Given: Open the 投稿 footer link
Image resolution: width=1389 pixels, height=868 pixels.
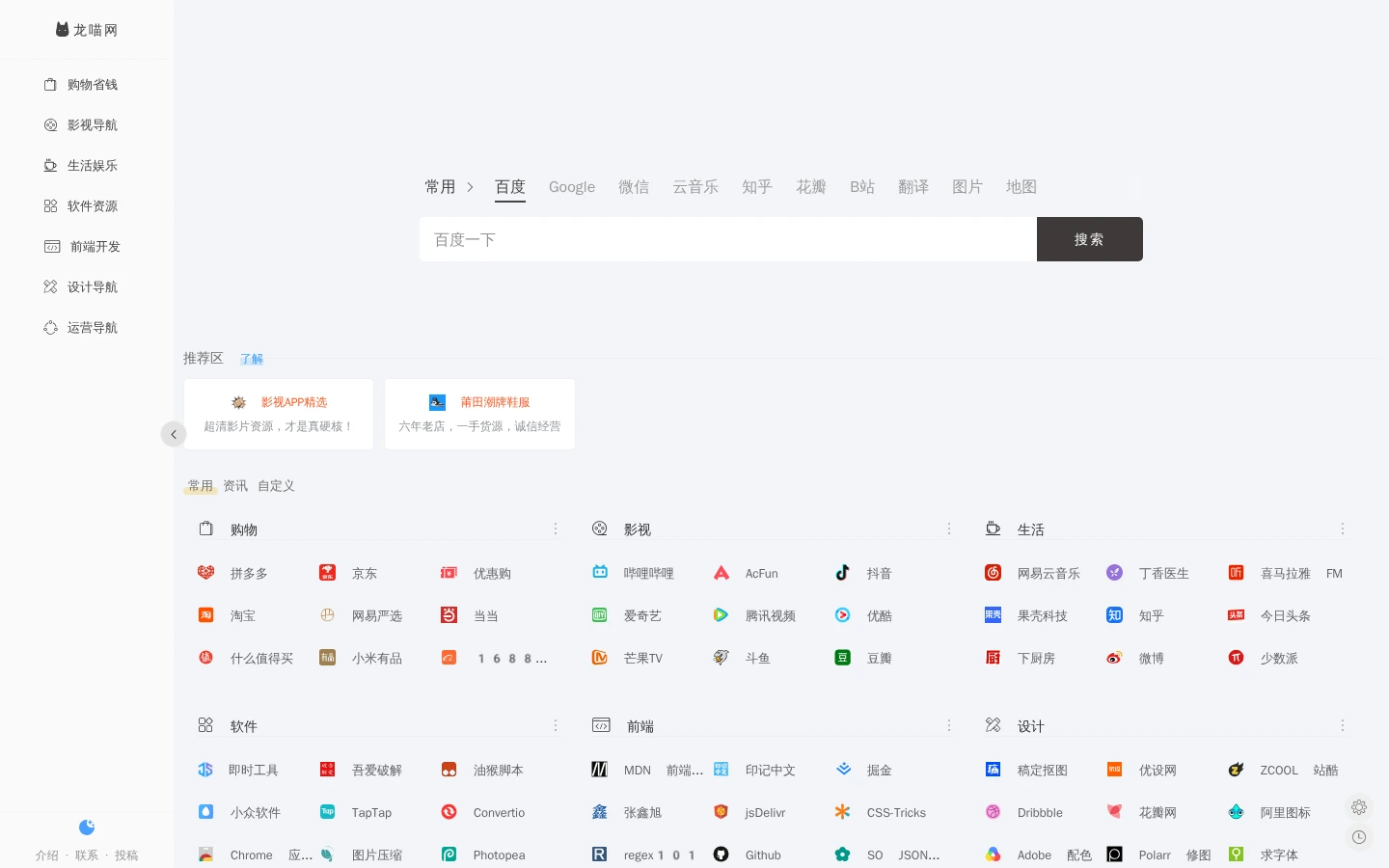Looking at the screenshot, I should click(126, 855).
